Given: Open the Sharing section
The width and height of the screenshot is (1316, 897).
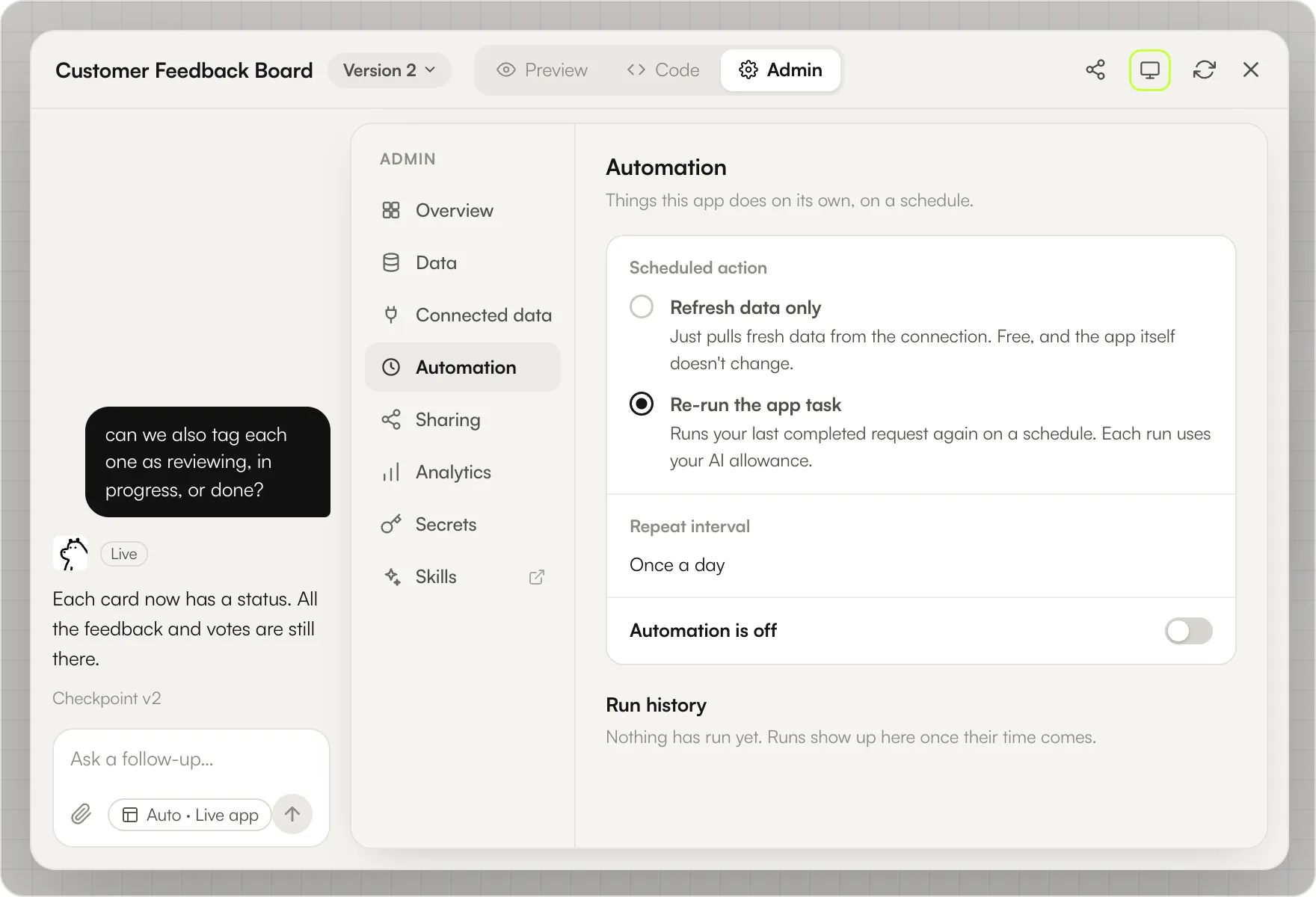Looking at the screenshot, I should (x=462, y=420).
